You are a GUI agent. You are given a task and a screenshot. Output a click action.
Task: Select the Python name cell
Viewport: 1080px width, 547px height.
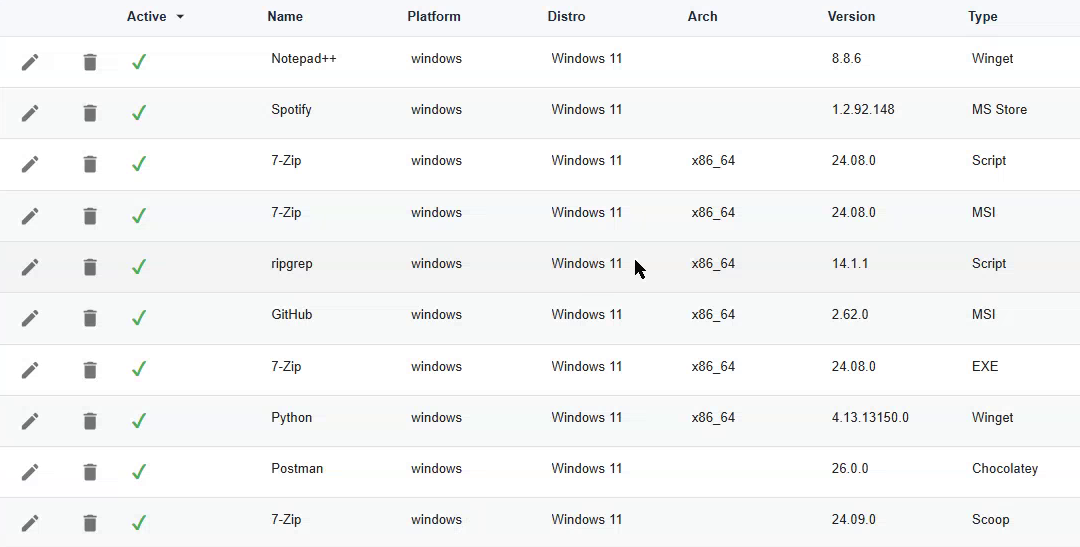pos(291,417)
